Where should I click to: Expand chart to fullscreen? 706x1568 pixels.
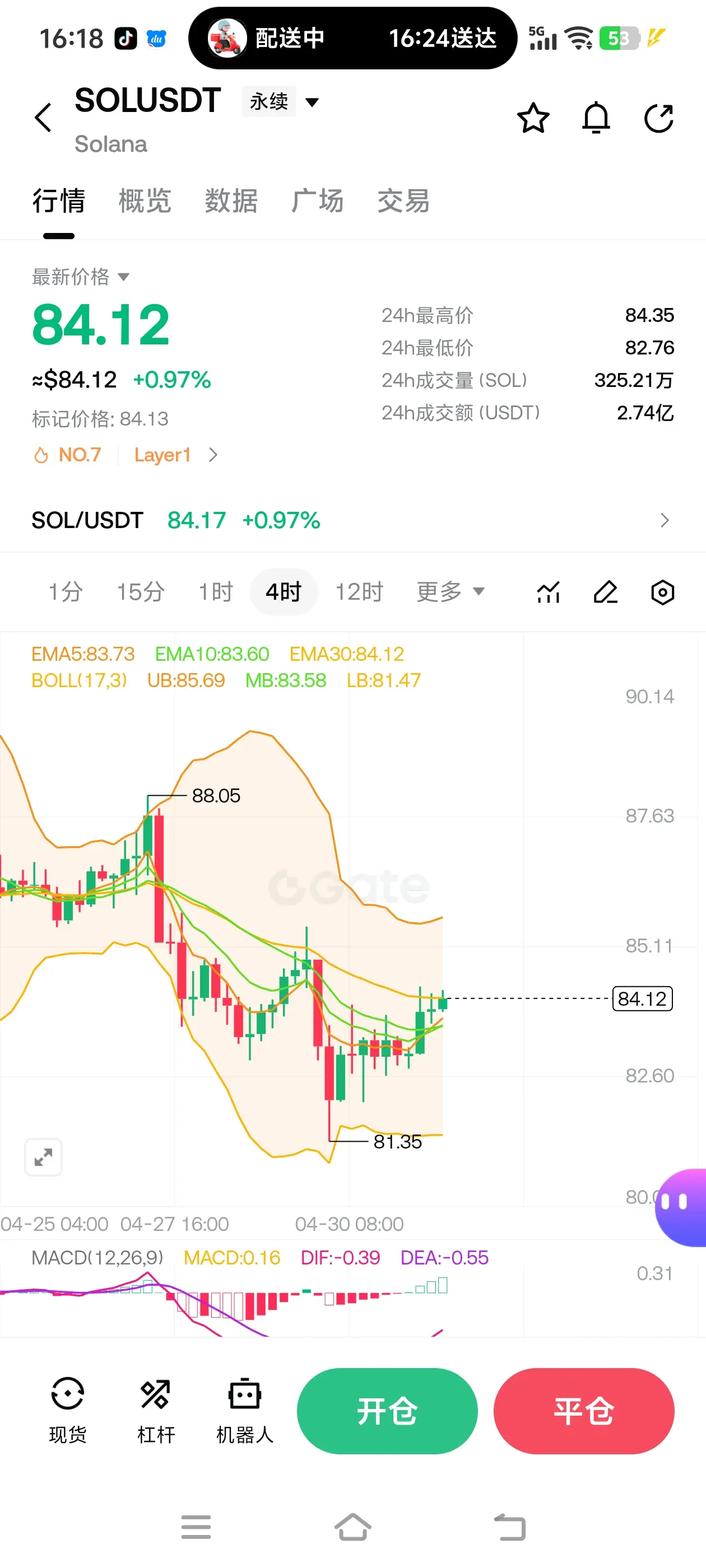click(43, 1156)
